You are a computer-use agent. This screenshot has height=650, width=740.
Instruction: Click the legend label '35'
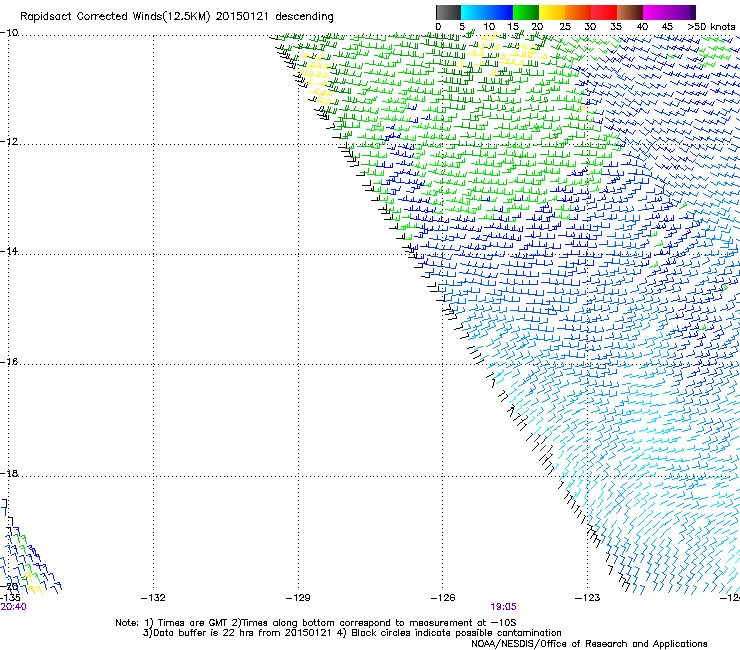616,27
